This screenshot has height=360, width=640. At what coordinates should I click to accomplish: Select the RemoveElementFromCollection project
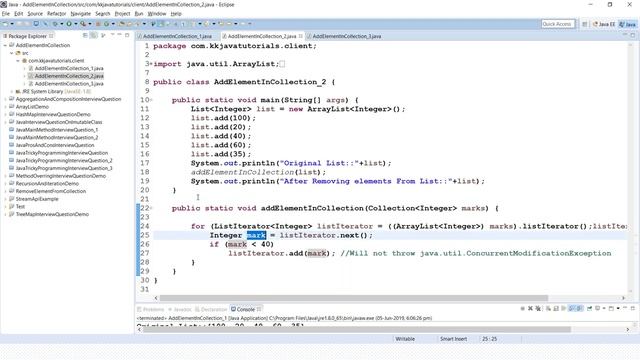51,191
